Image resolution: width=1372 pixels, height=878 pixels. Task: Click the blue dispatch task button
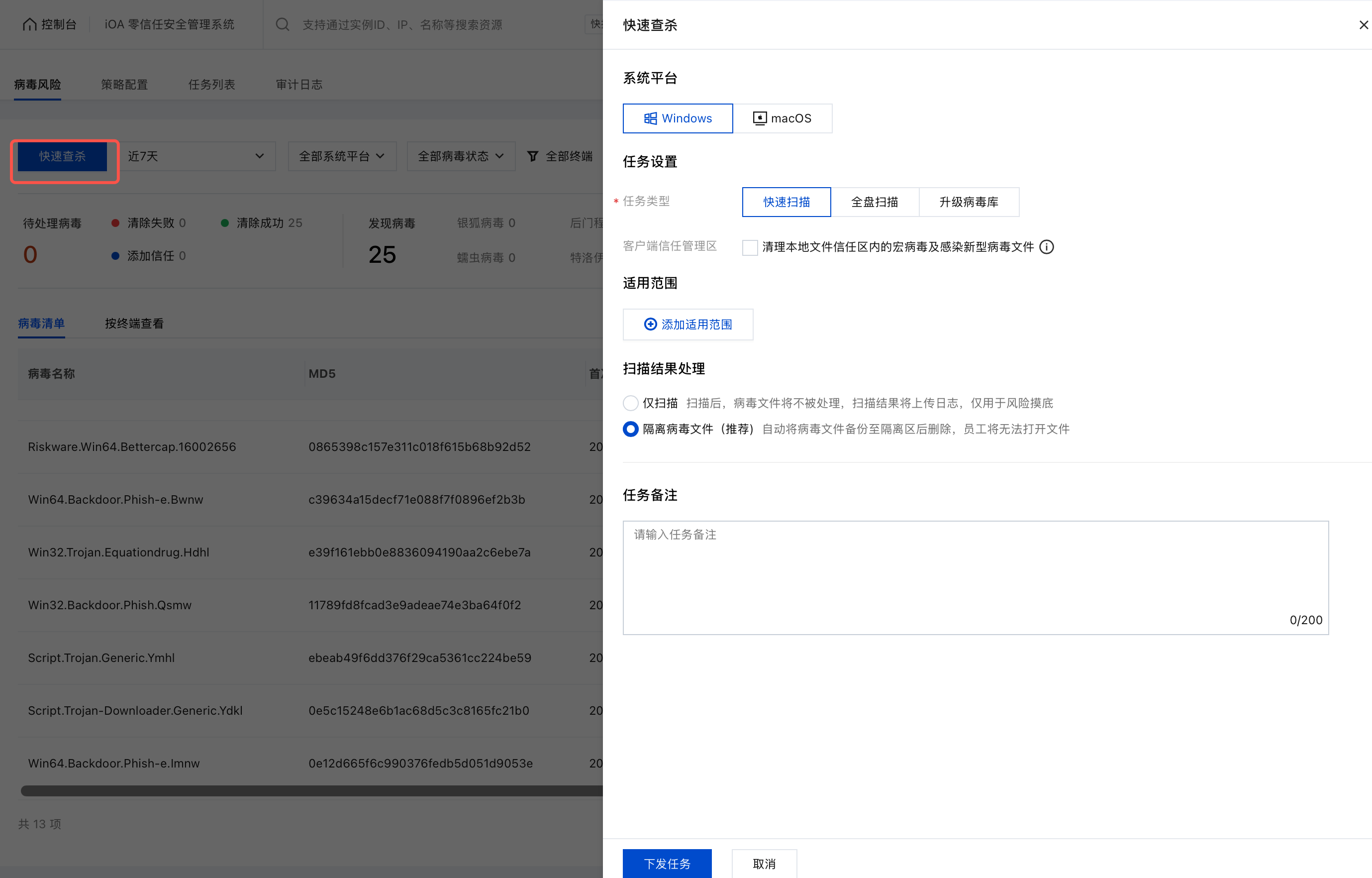(x=667, y=863)
